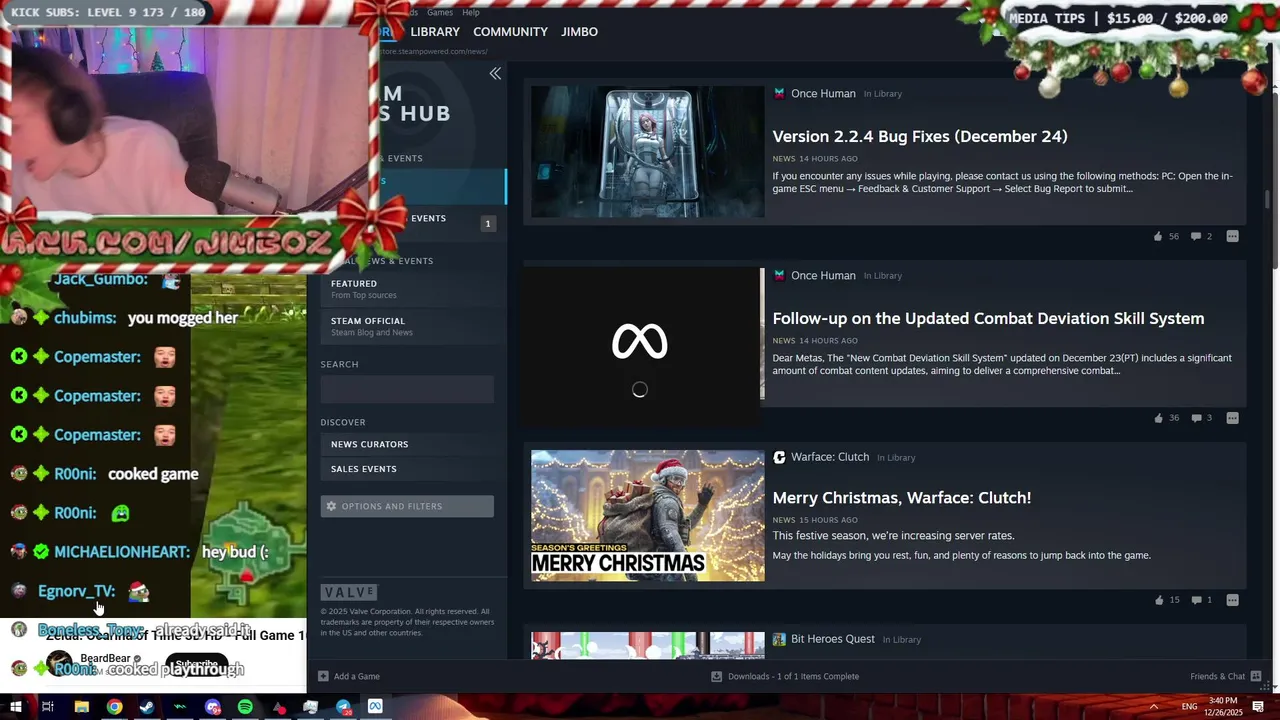The width and height of the screenshot is (1280, 720).
Task: Open comments on Version 2.2.4 Bug Fixes post
Action: 1195,237
